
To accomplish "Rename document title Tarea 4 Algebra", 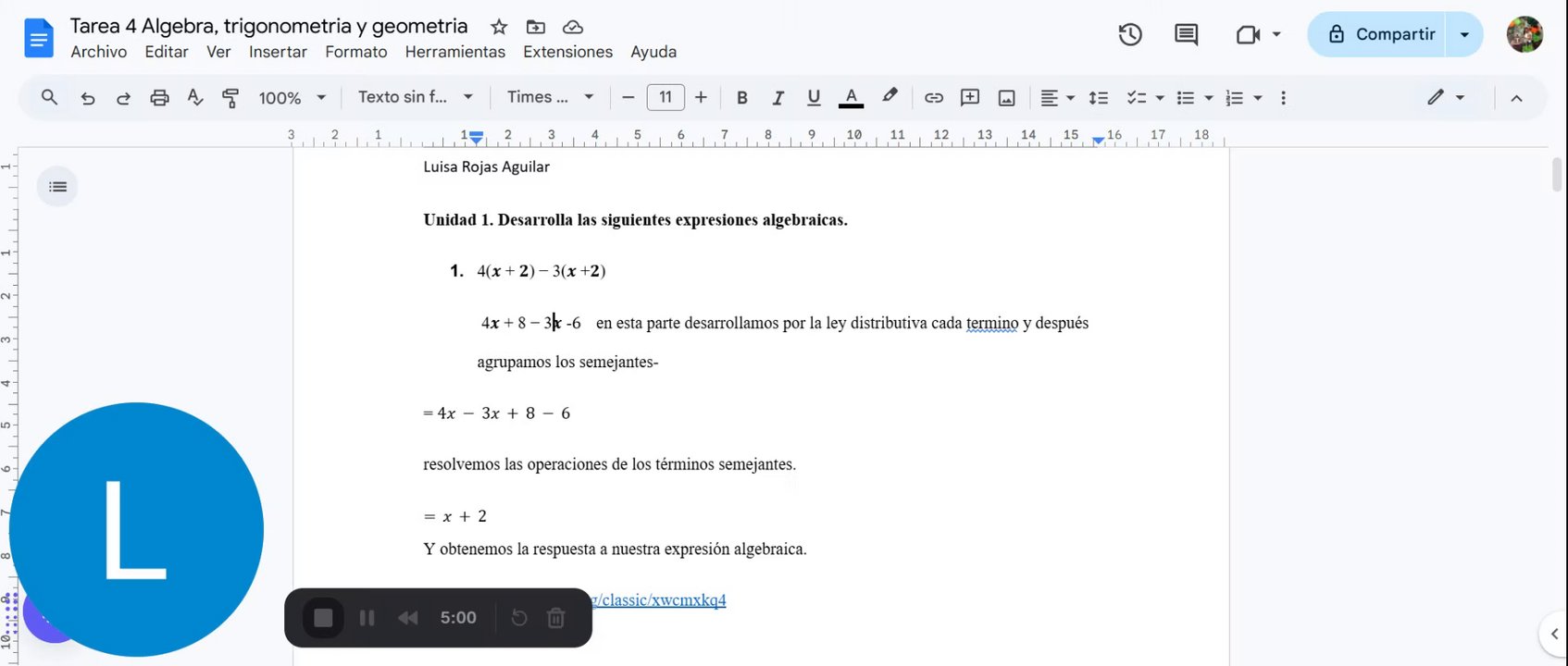I will tap(268, 26).
